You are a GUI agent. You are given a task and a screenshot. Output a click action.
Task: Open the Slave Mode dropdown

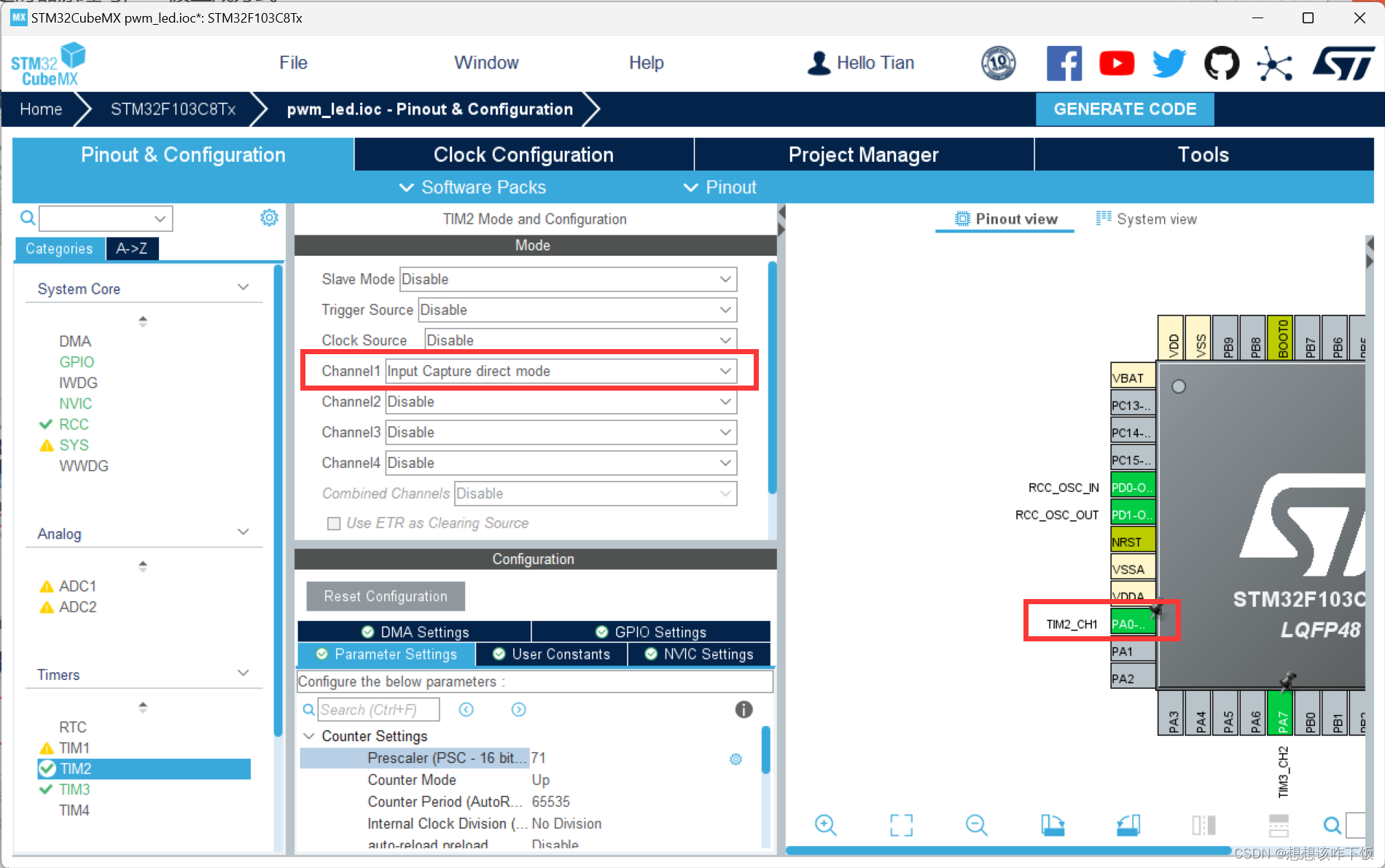click(x=568, y=279)
